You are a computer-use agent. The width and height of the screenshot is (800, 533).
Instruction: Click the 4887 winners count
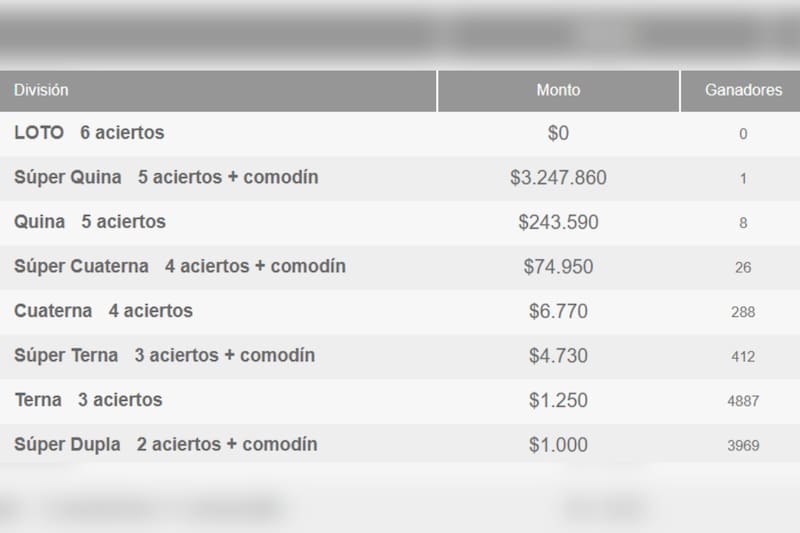743,401
